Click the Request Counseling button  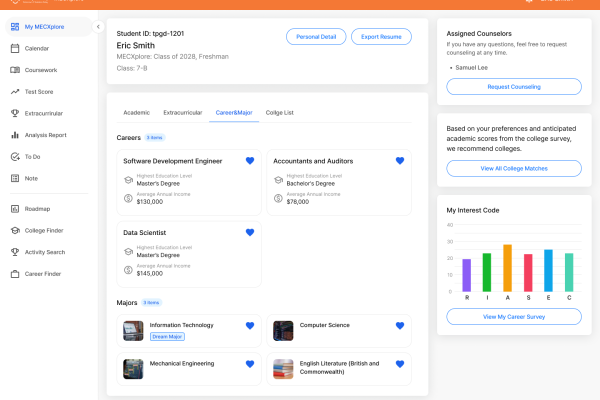pyautogui.click(x=514, y=87)
